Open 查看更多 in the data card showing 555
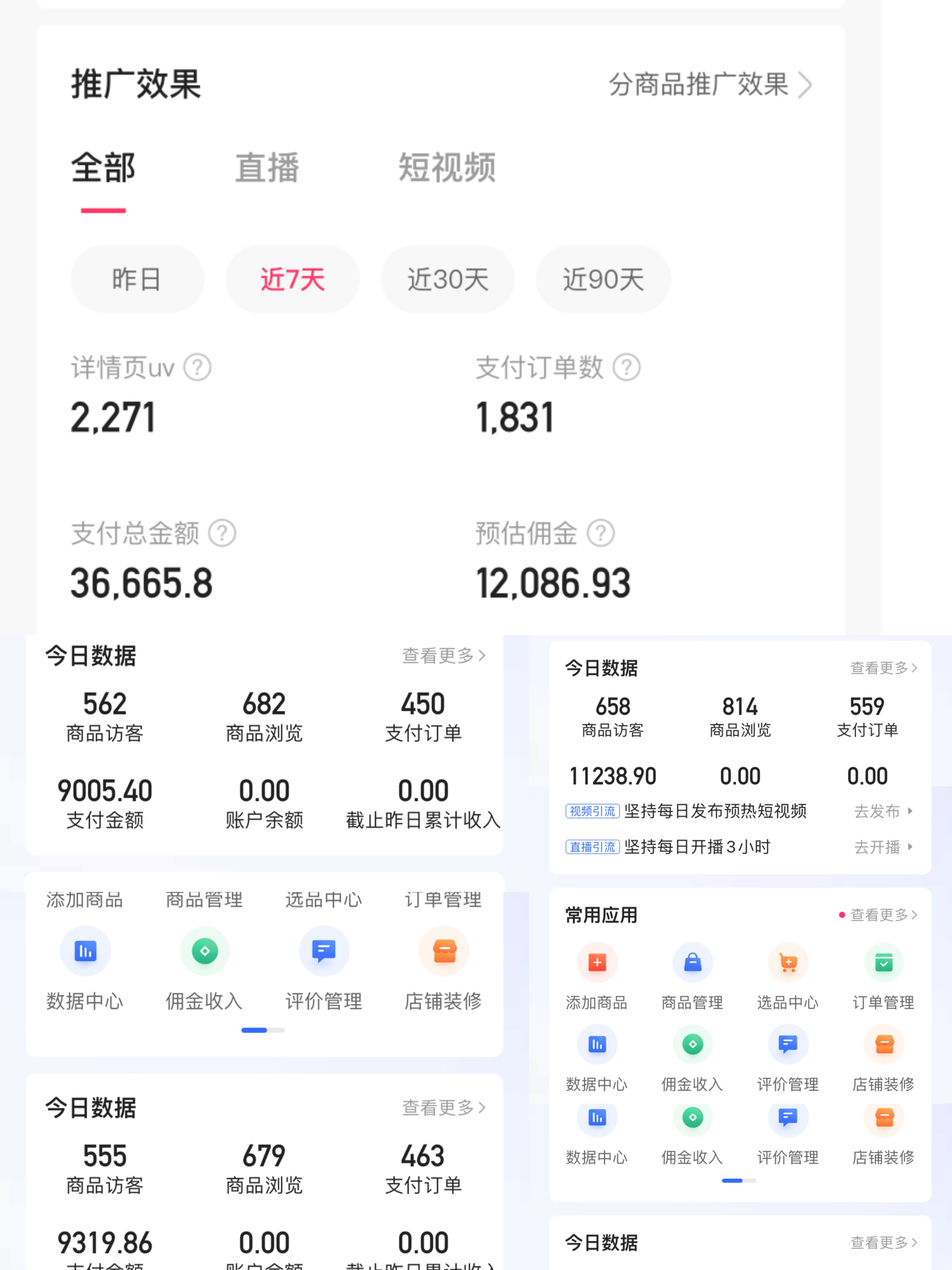This screenshot has height=1270, width=952. coord(443,1108)
